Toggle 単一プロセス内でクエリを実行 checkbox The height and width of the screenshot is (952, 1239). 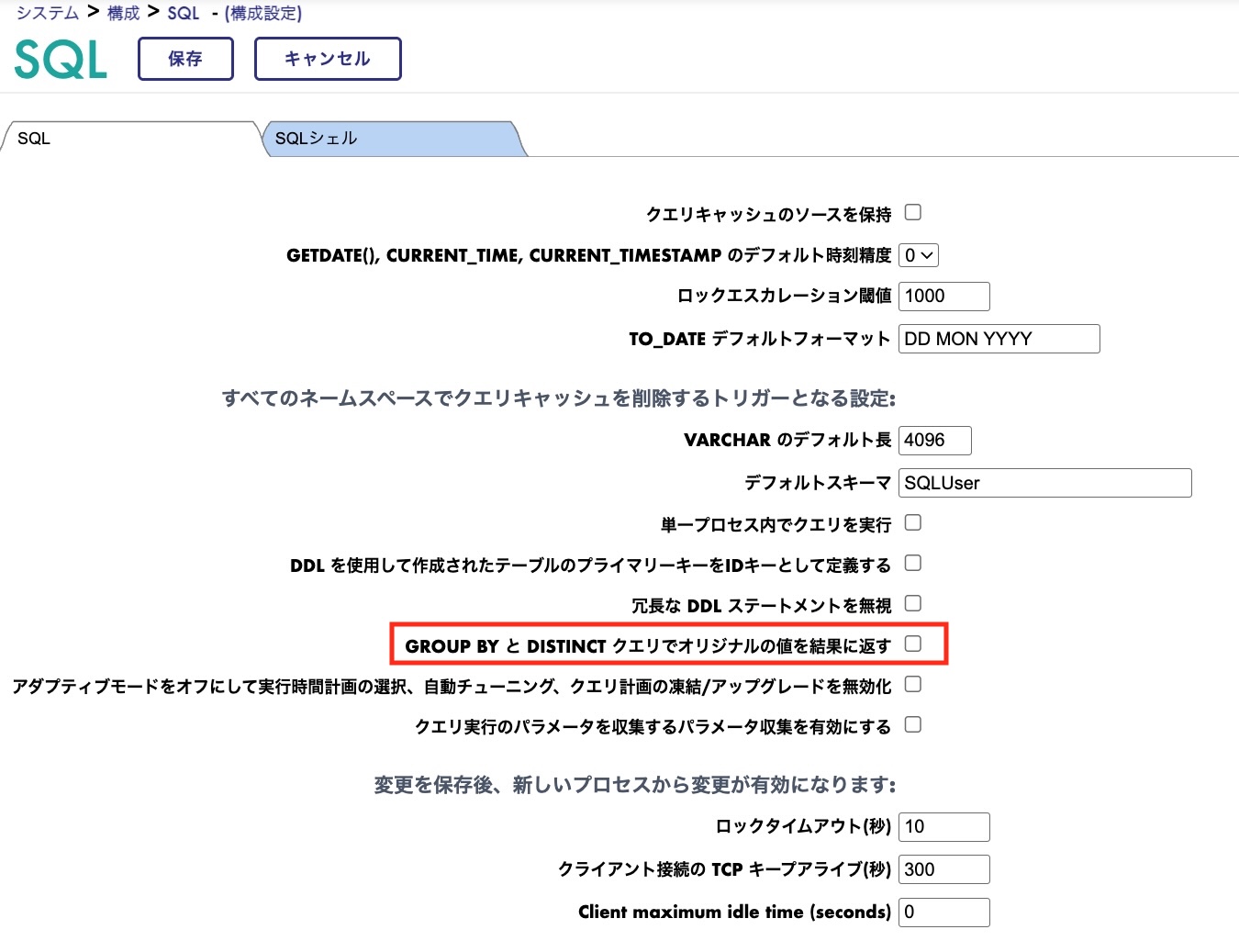tap(913, 522)
